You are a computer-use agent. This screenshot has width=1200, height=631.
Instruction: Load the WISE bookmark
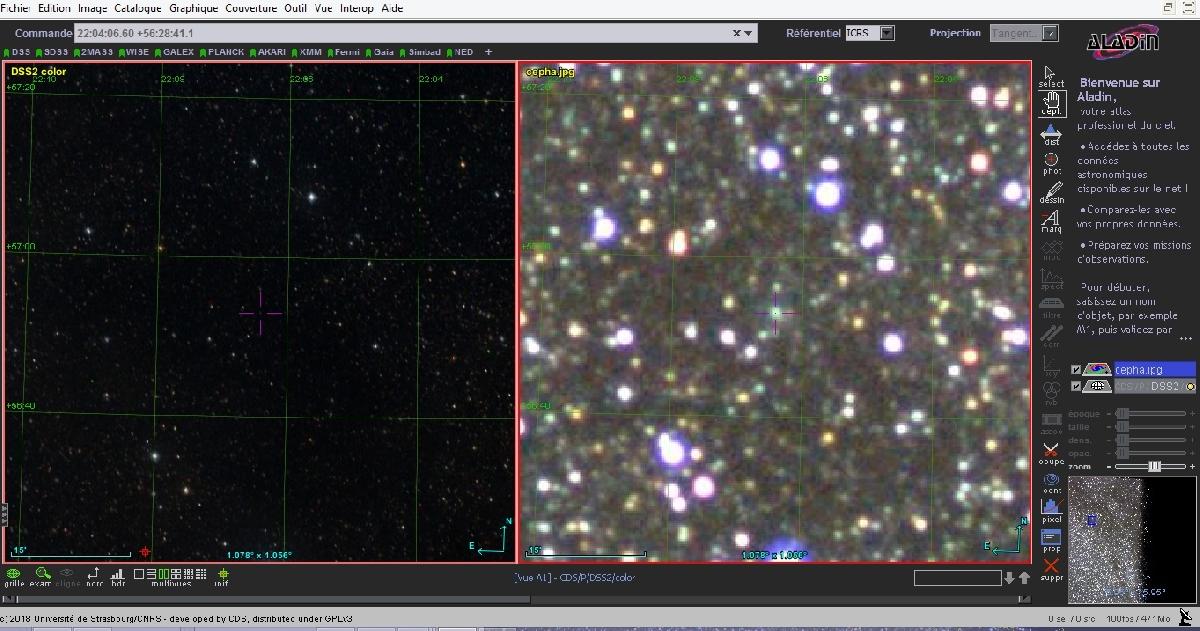click(134, 52)
